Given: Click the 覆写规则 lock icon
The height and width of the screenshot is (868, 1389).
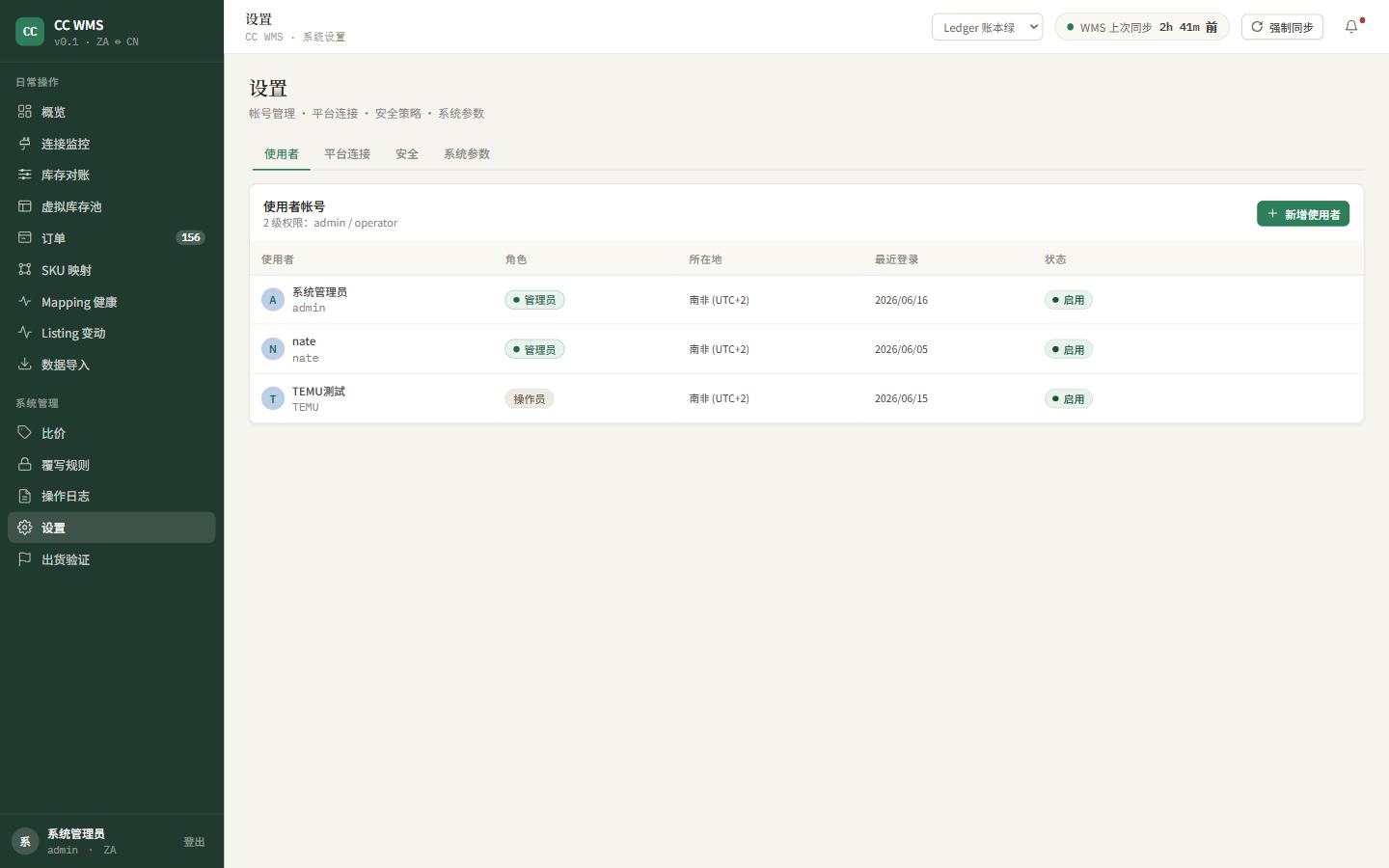Looking at the screenshot, I should tap(25, 465).
